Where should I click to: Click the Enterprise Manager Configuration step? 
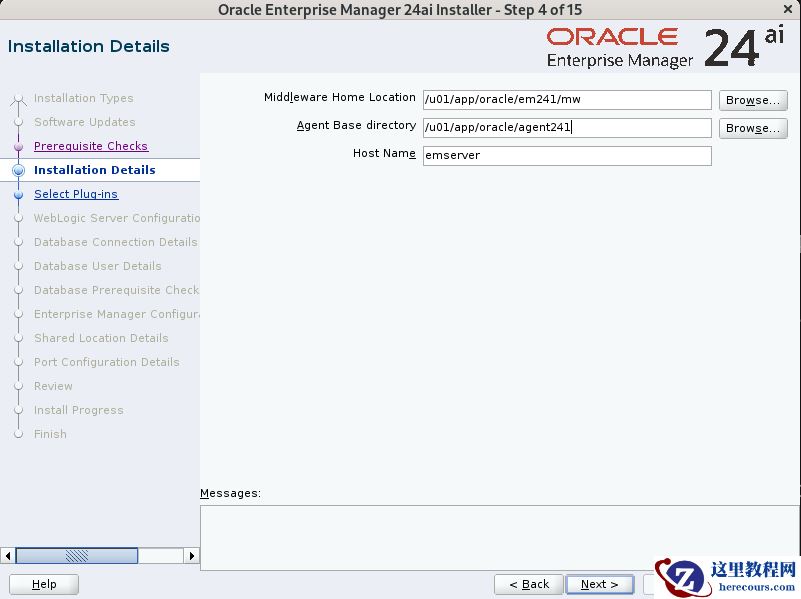click(x=116, y=314)
